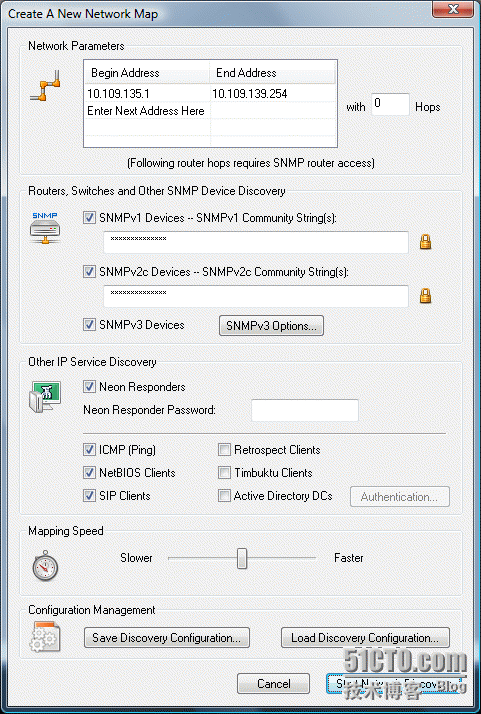Click the lock icon beside SNMPv1 community string
This screenshot has width=481, height=714.
pyautogui.click(x=425, y=242)
